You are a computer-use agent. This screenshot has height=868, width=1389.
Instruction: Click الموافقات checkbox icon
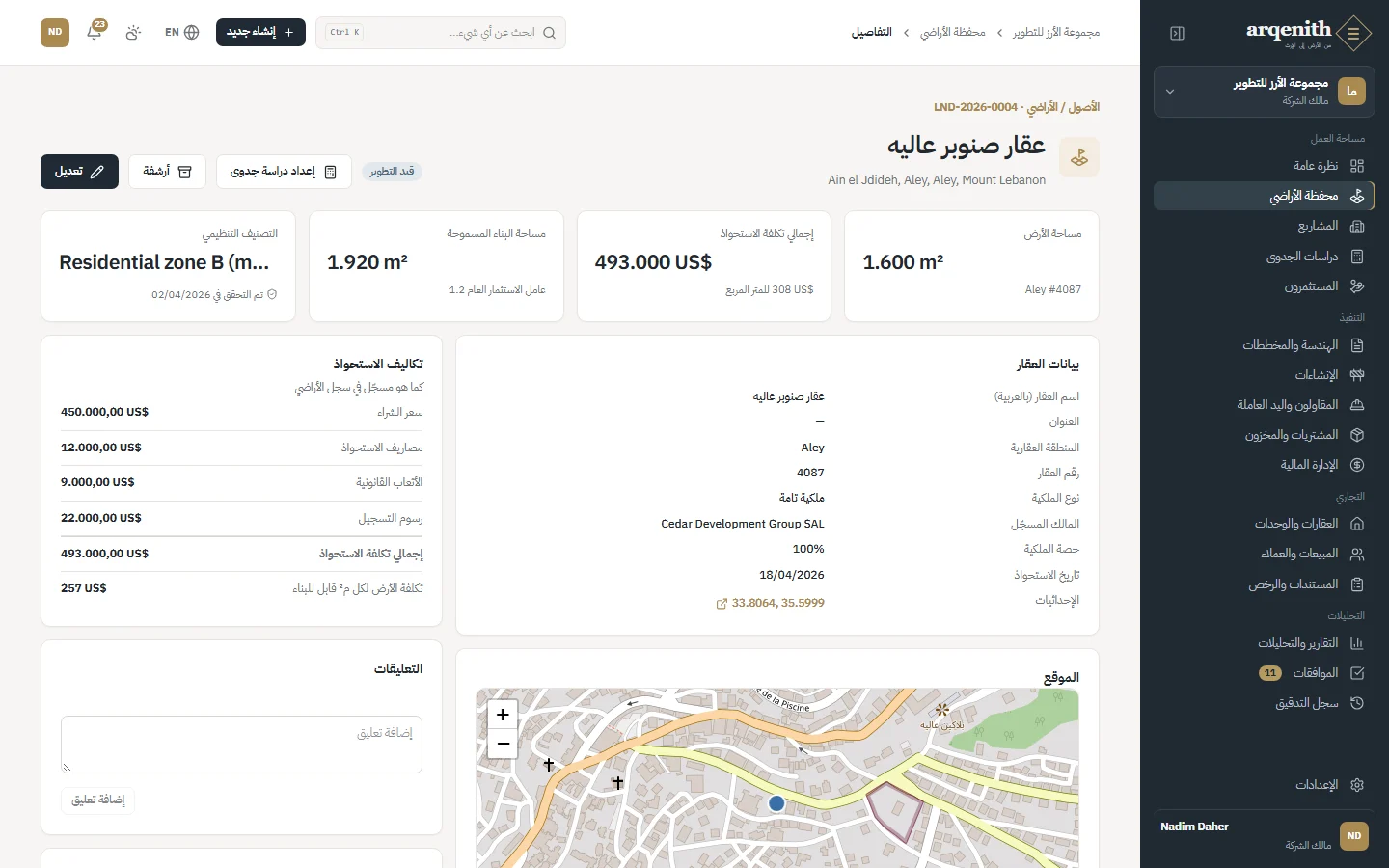tap(1357, 673)
